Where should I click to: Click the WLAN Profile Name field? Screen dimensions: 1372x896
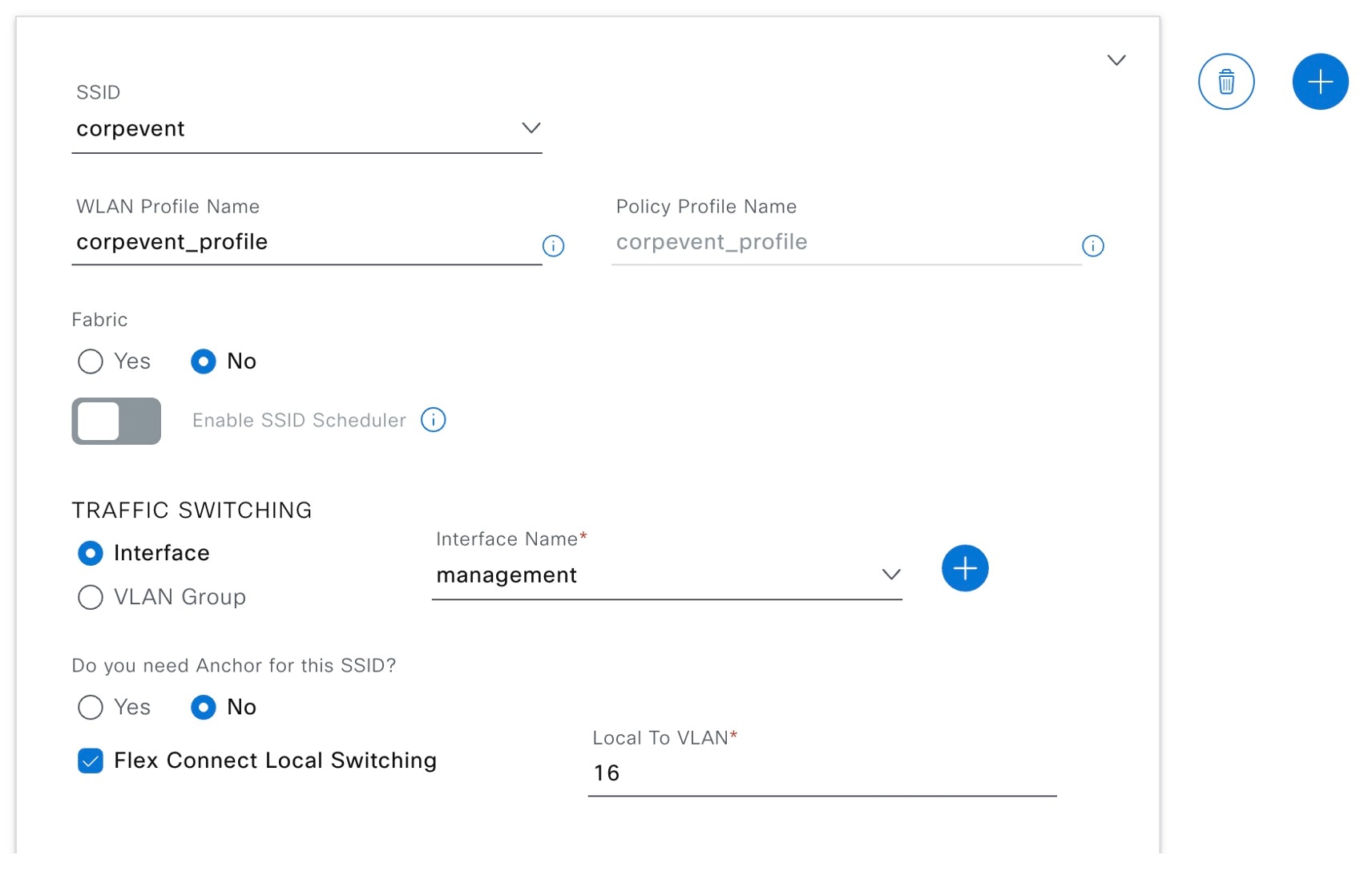305,242
